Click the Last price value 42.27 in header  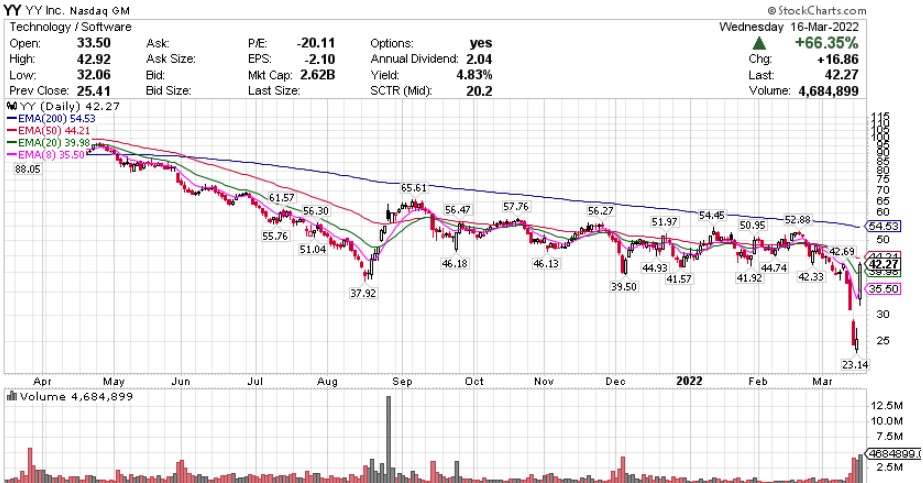click(841, 75)
